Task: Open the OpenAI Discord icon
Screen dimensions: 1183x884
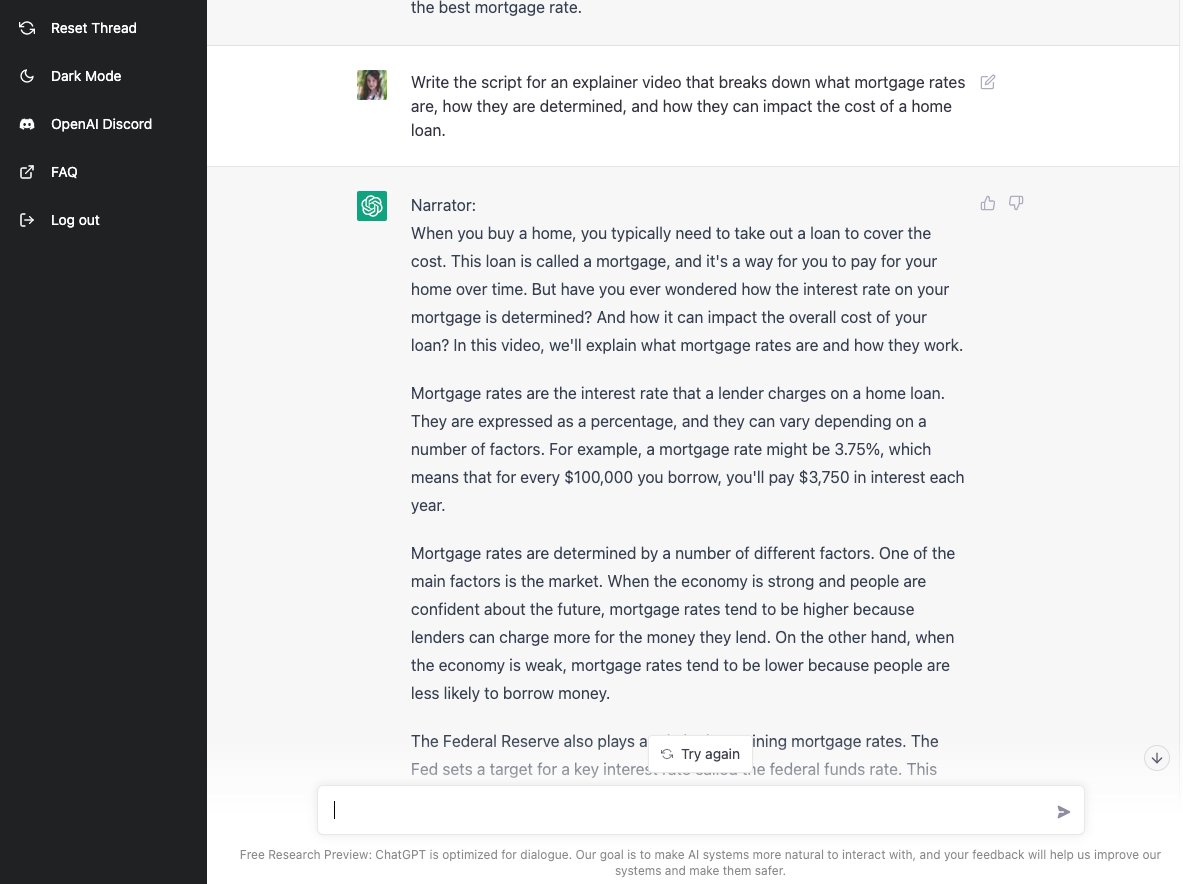Action: tap(26, 124)
